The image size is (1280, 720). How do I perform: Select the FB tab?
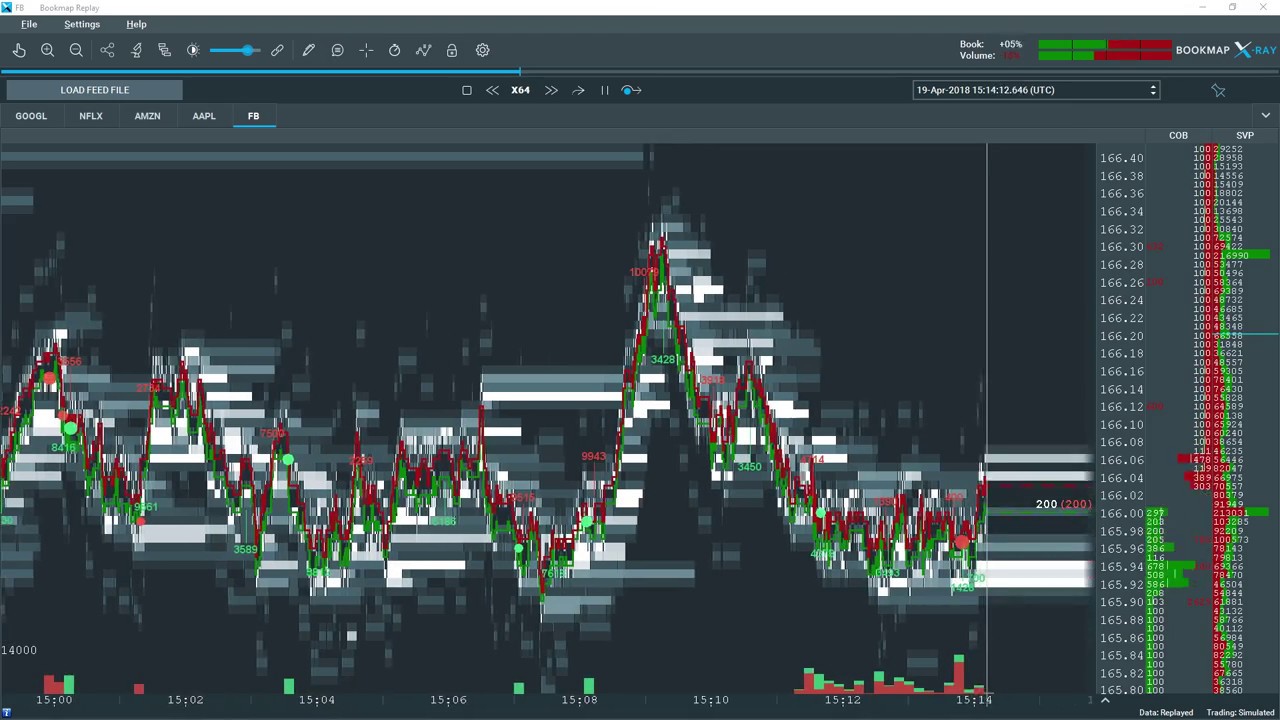pyautogui.click(x=253, y=116)
